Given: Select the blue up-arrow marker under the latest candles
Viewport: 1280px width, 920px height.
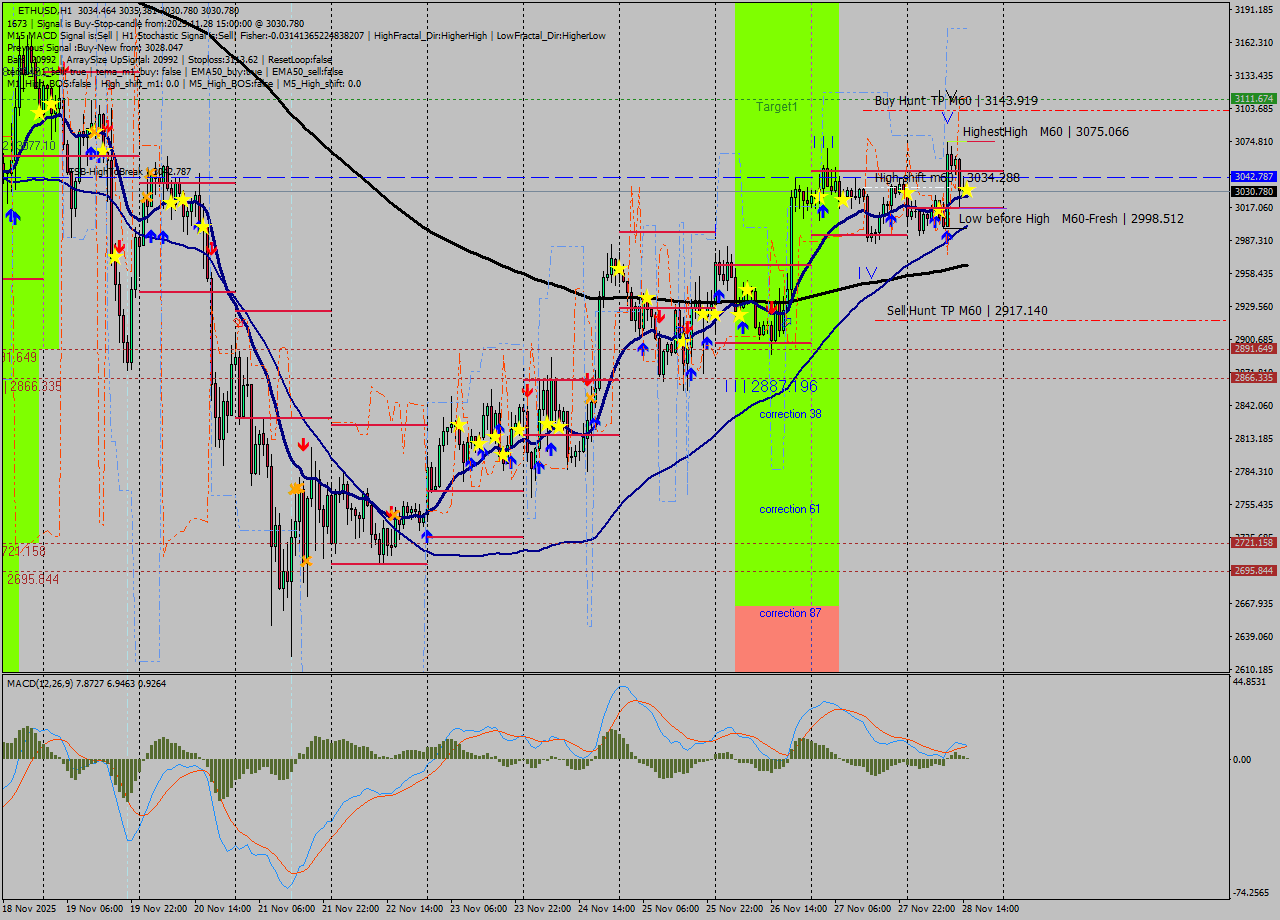Looking at the screenshot, I should click(x=947, y=238).
